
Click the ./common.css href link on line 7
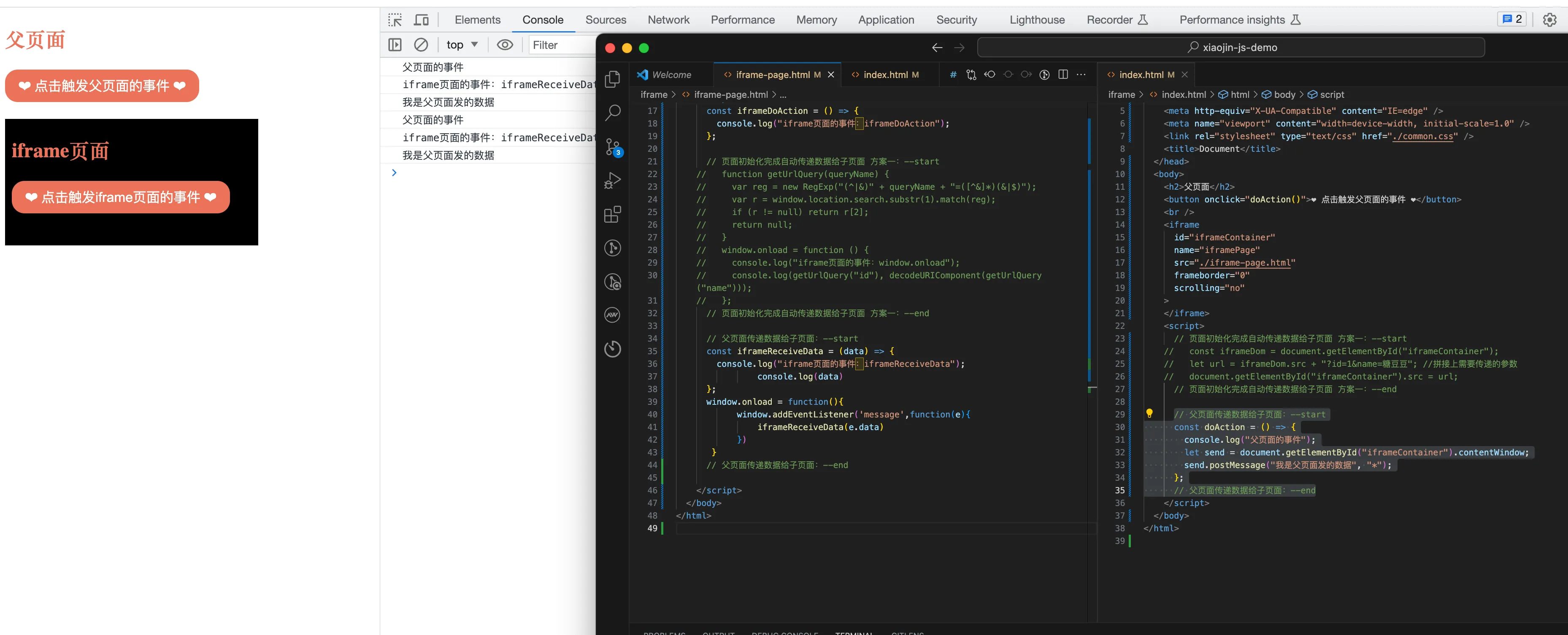tap(1422, 136)
